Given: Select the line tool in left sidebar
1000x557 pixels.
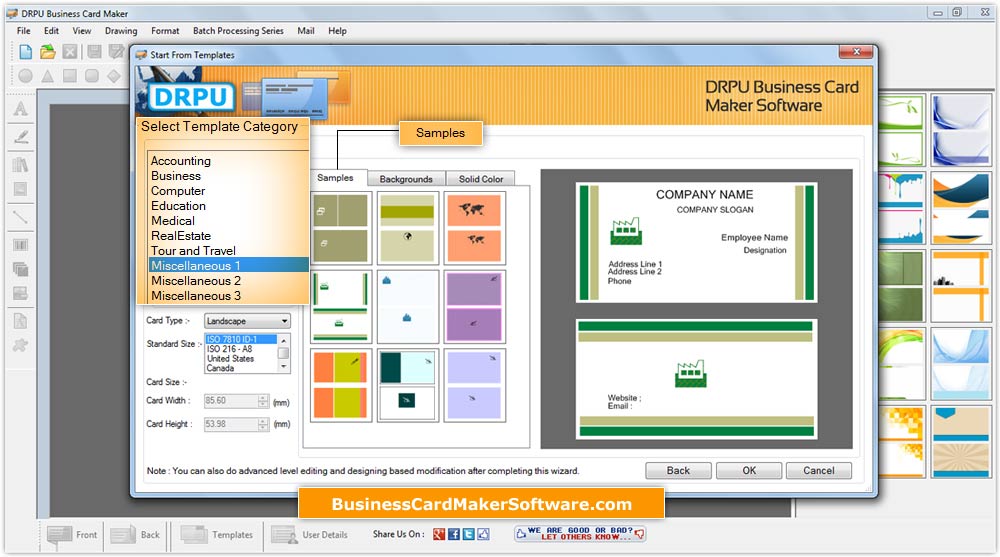Looking at the screenshot, I should click(20, 217).
